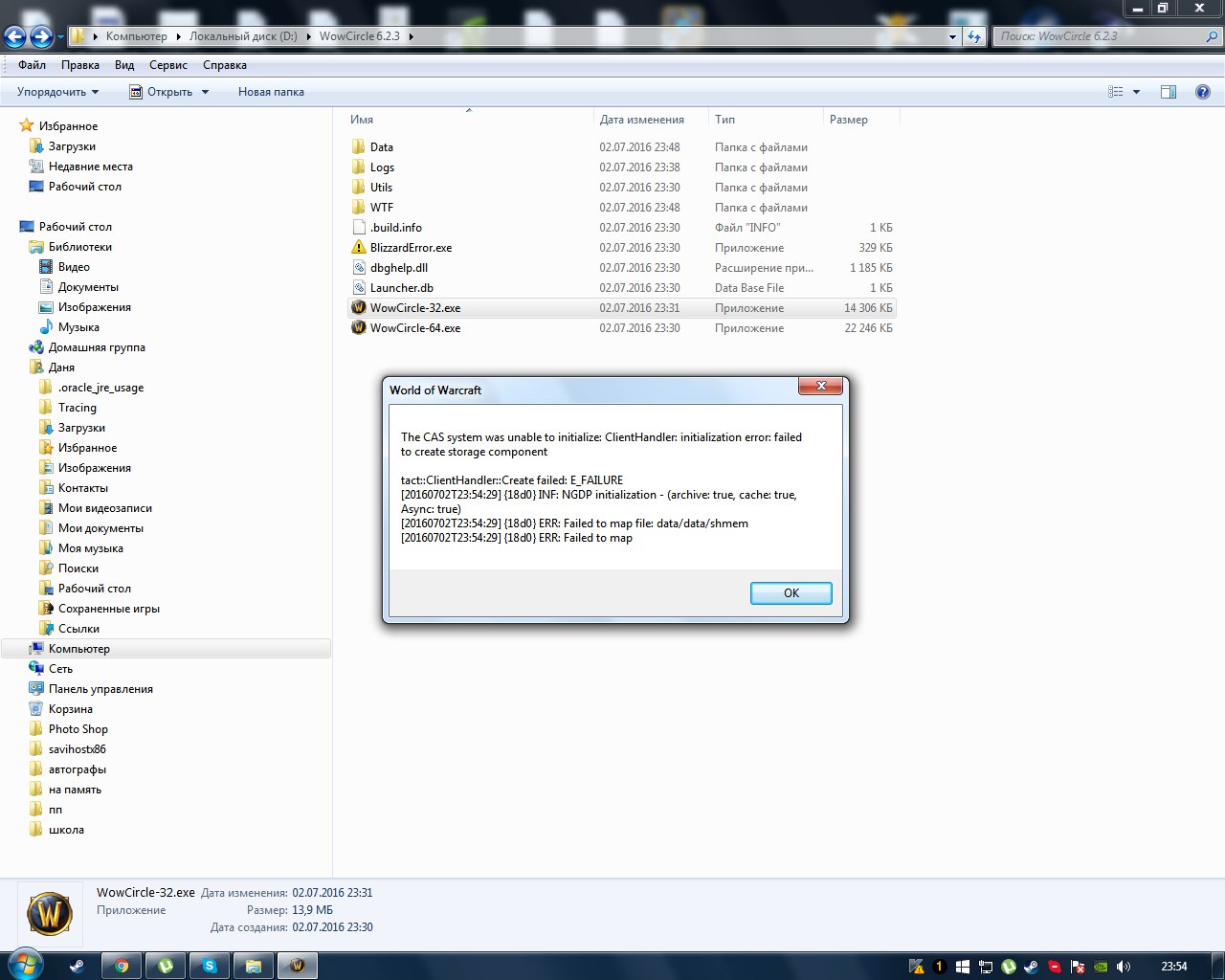Image resolution: width=1225 pixels, height=980 pixels.
Task: Toggle the preview pane icon
Action: pos(1168,92)
